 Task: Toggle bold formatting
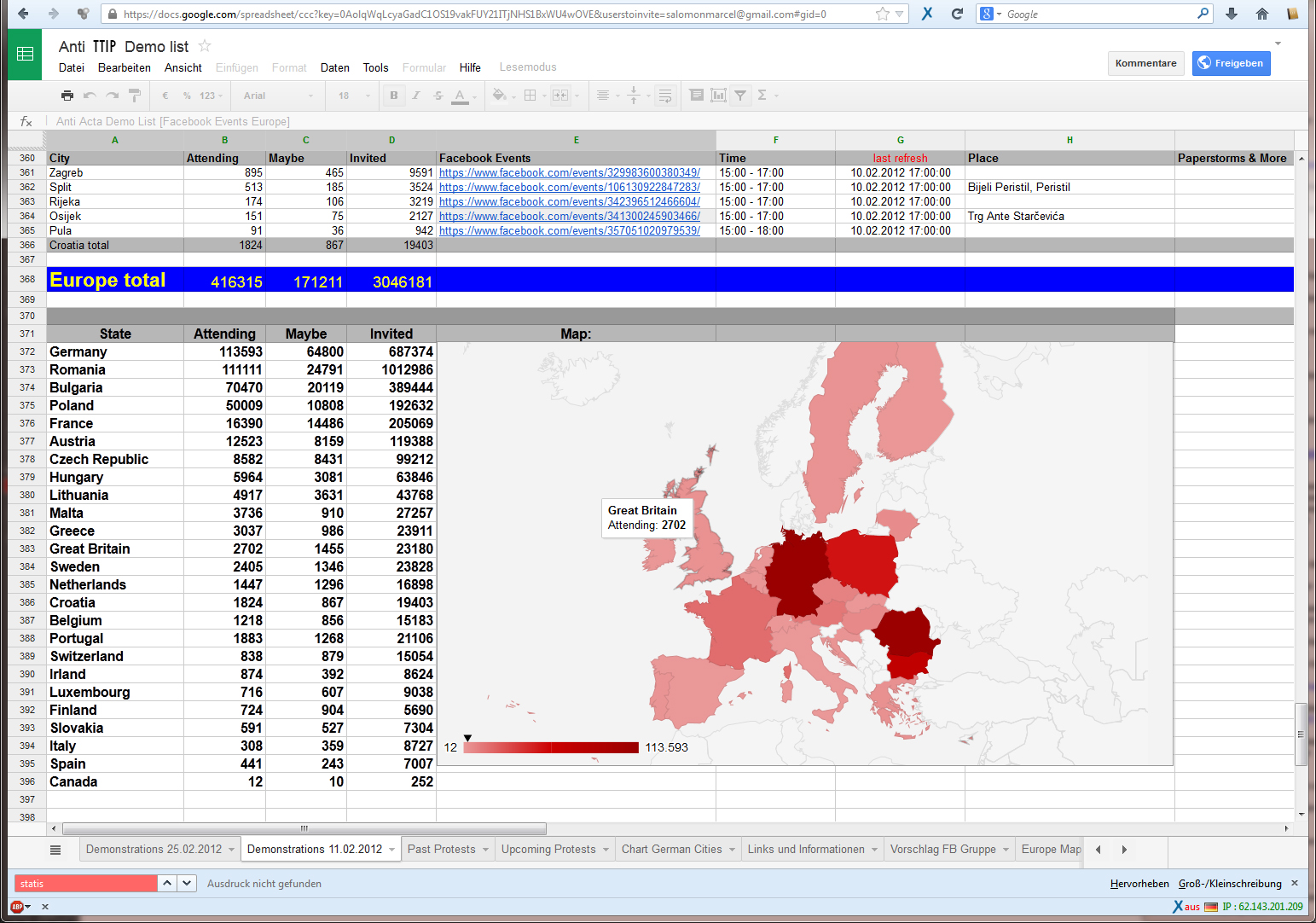[393, 96]
